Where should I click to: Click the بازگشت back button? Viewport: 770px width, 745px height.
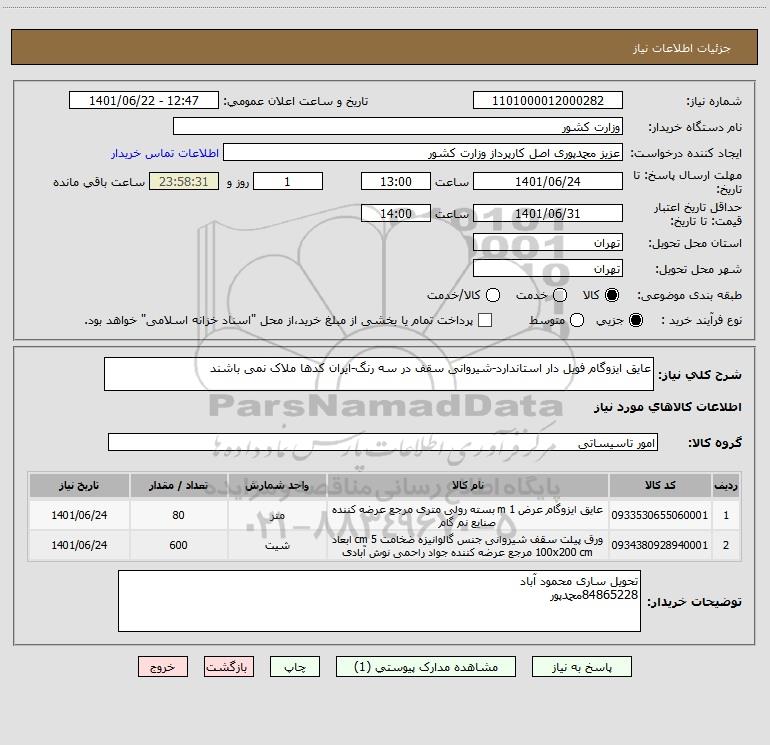(x=229, y=667)
